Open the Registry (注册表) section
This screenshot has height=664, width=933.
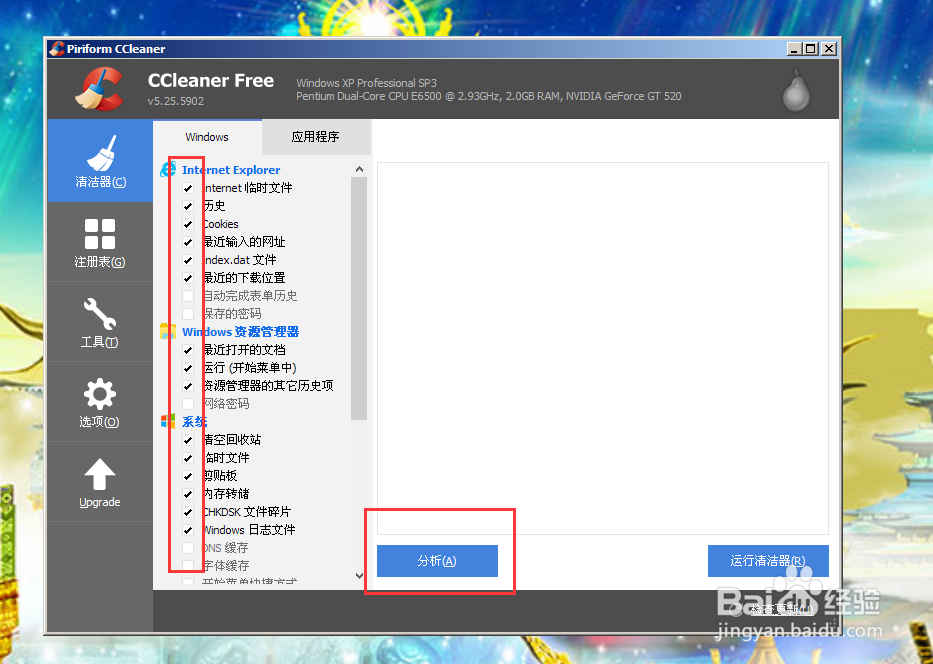tap(100, 242)
